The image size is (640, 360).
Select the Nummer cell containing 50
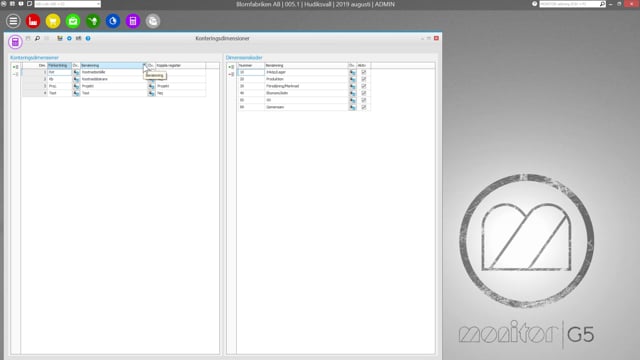pyautogui.click(x=251, y=100)
